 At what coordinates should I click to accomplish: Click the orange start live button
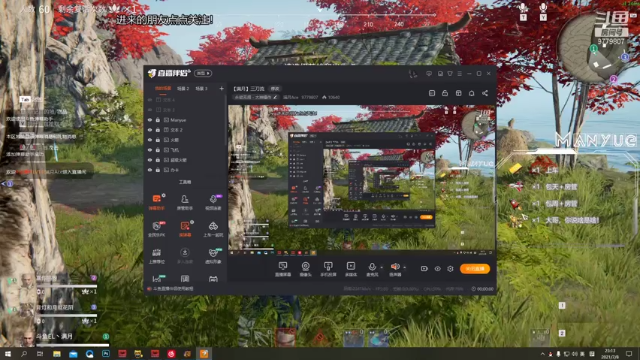coord(475,269)
